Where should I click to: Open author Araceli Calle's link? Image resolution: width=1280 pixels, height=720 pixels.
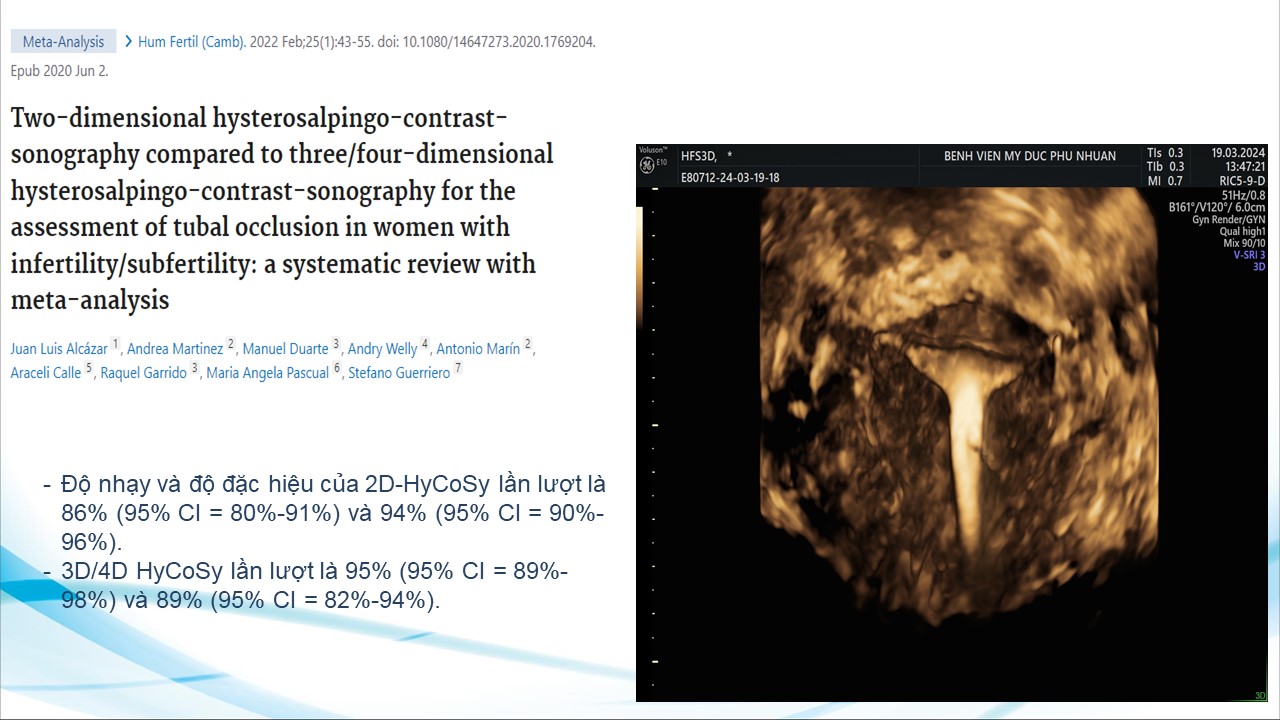tap(46, 373)
